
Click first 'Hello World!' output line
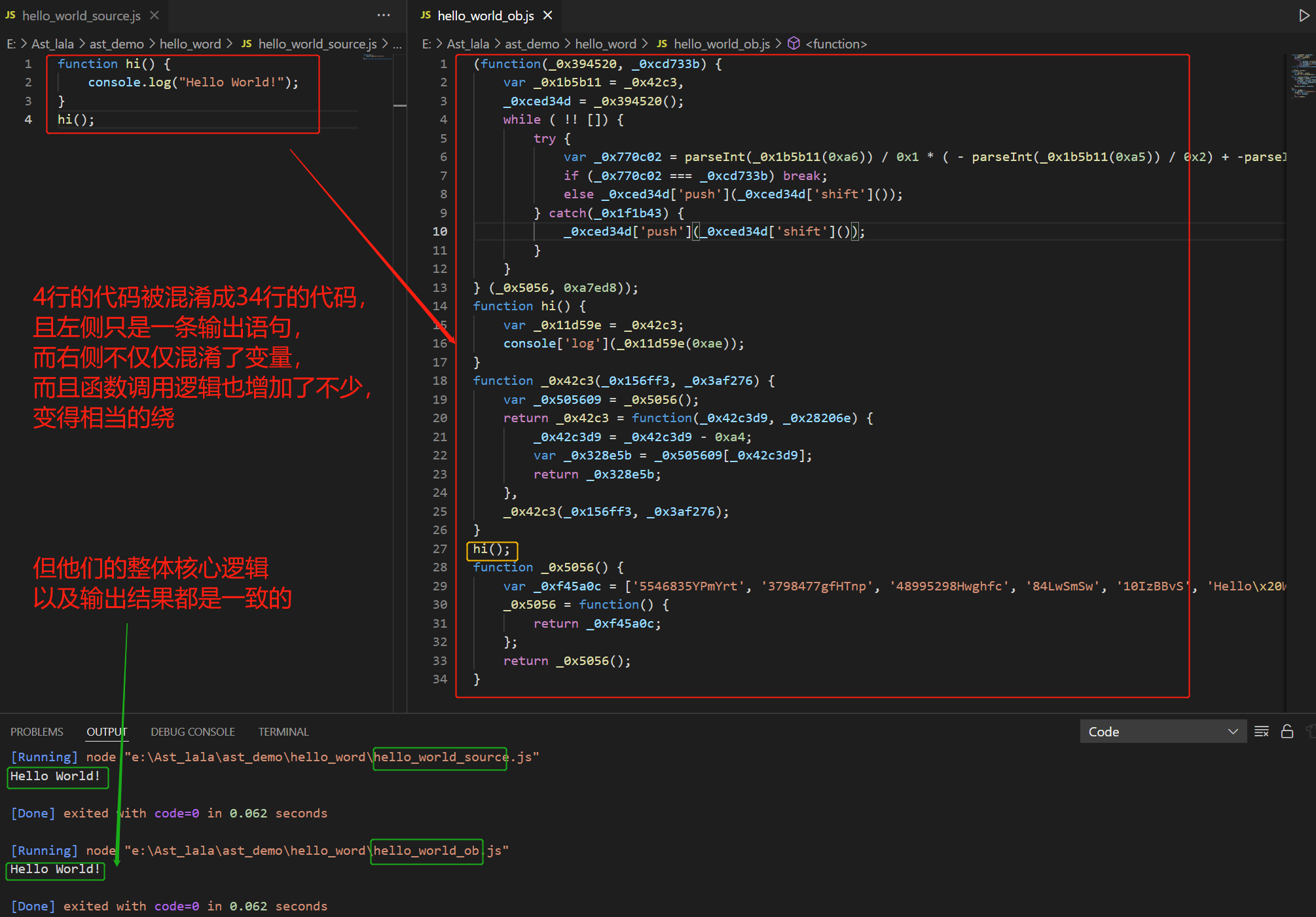point(55,776)
